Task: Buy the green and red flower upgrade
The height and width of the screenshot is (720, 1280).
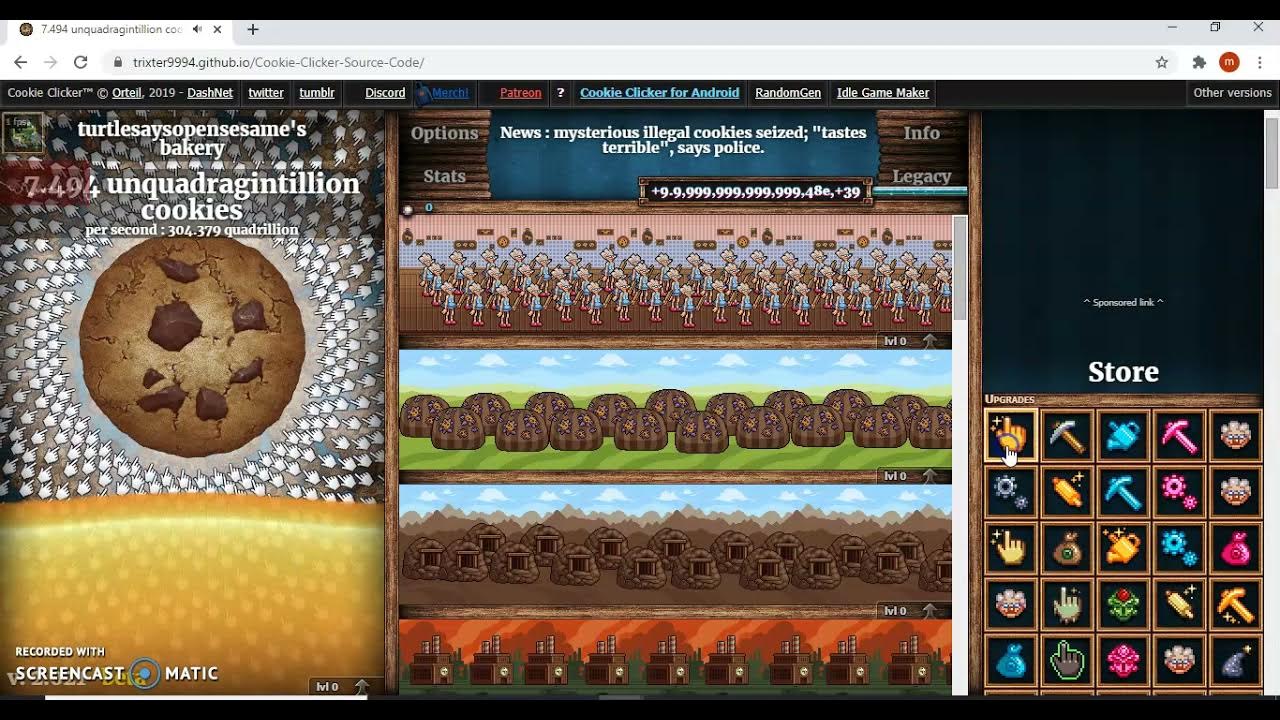Action: pyautogui.click(x=1123, y=604)
